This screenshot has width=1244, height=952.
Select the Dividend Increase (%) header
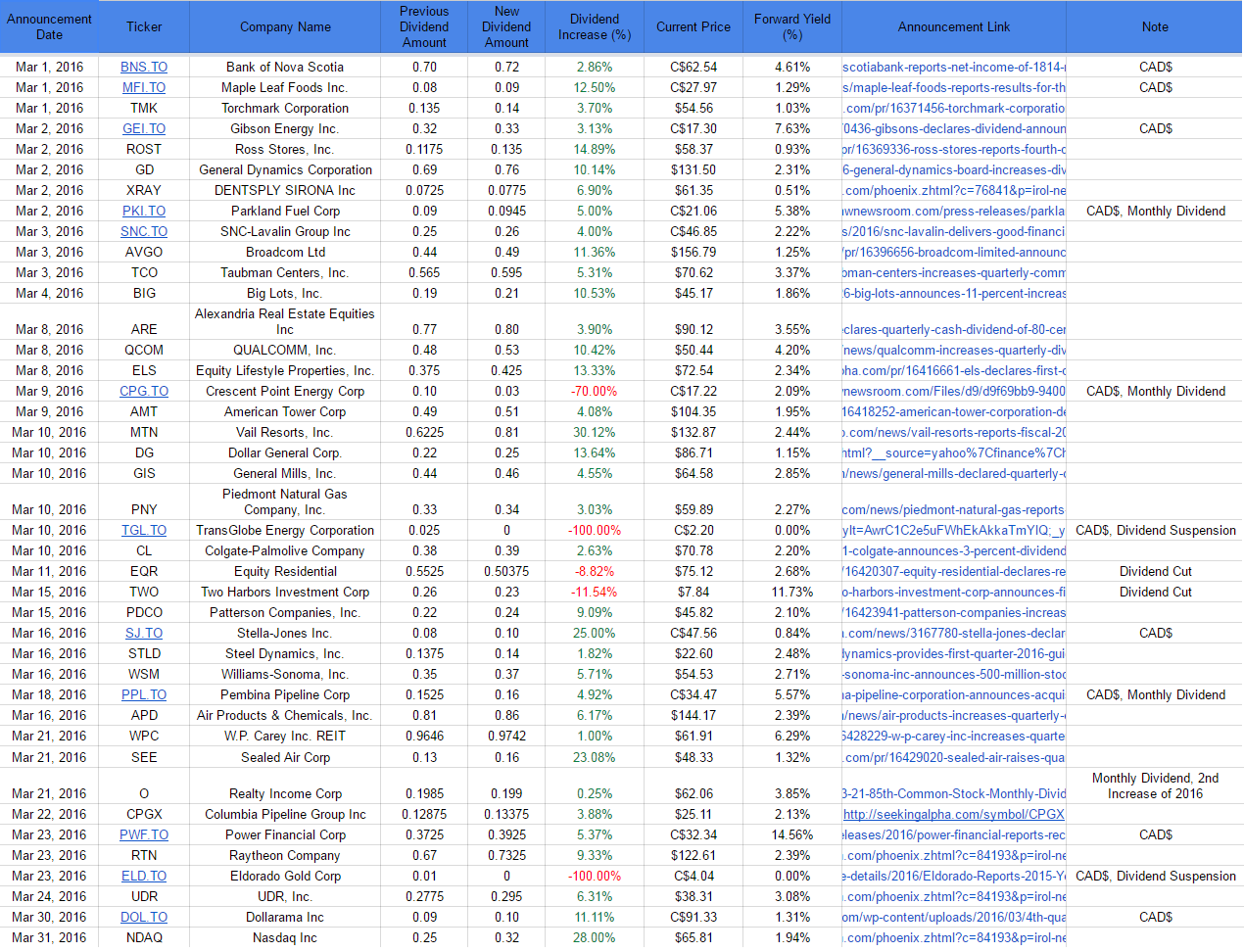click(x=595, y=26)
